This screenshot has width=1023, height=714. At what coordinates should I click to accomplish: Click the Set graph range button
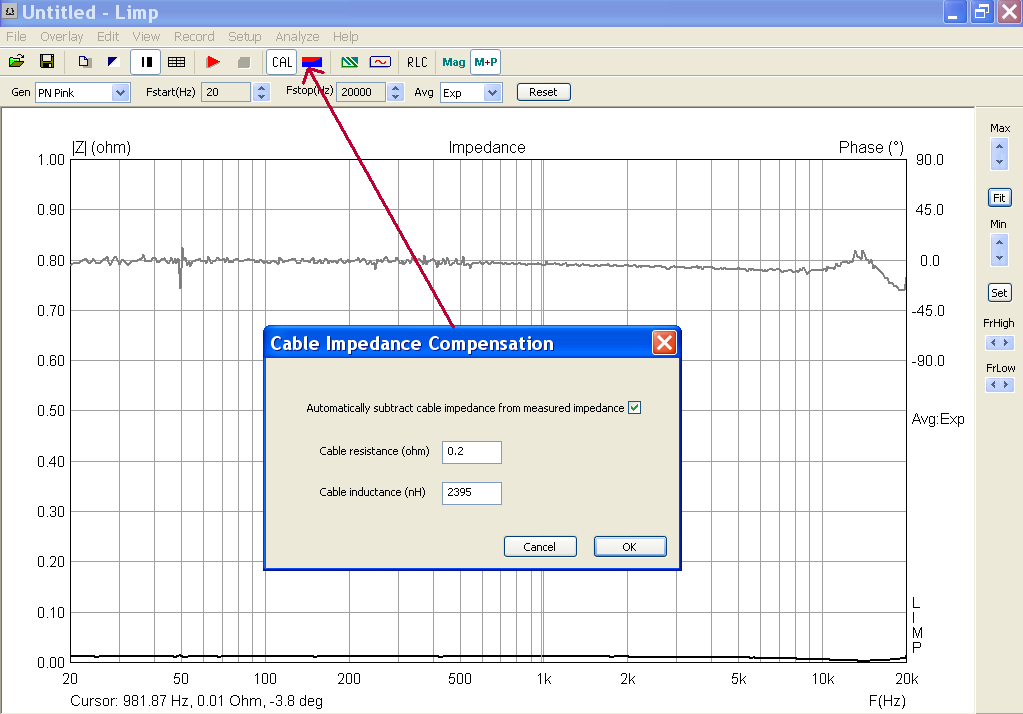[1000, 293]
